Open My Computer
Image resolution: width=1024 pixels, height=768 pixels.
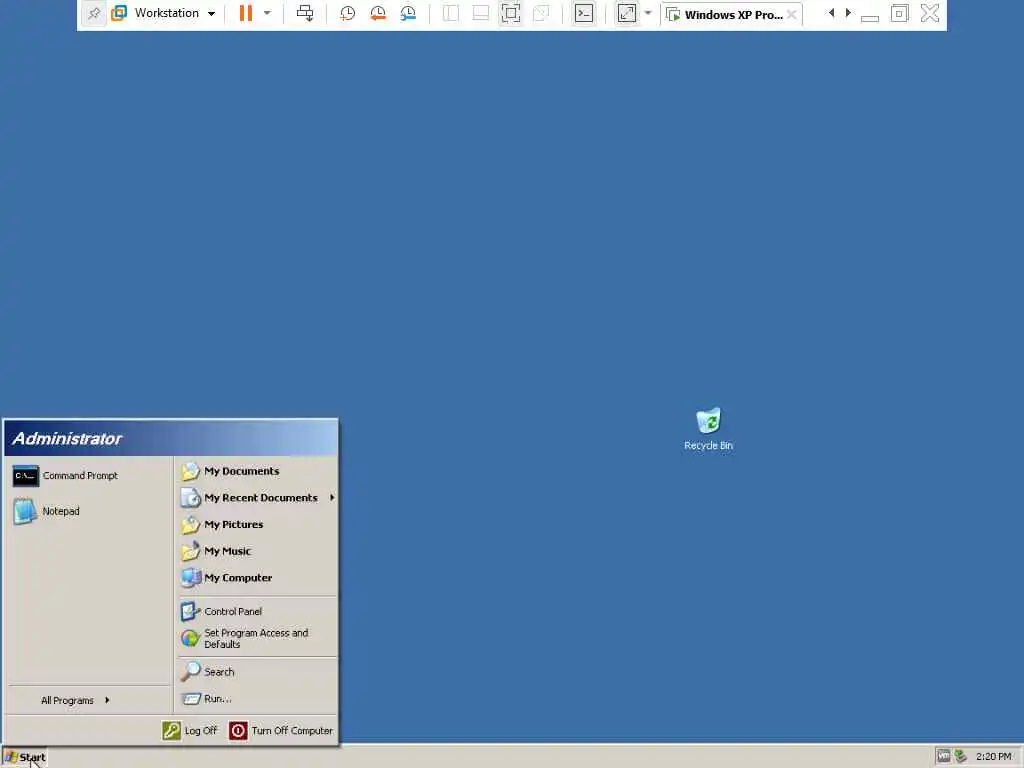(x=258, y=578)
